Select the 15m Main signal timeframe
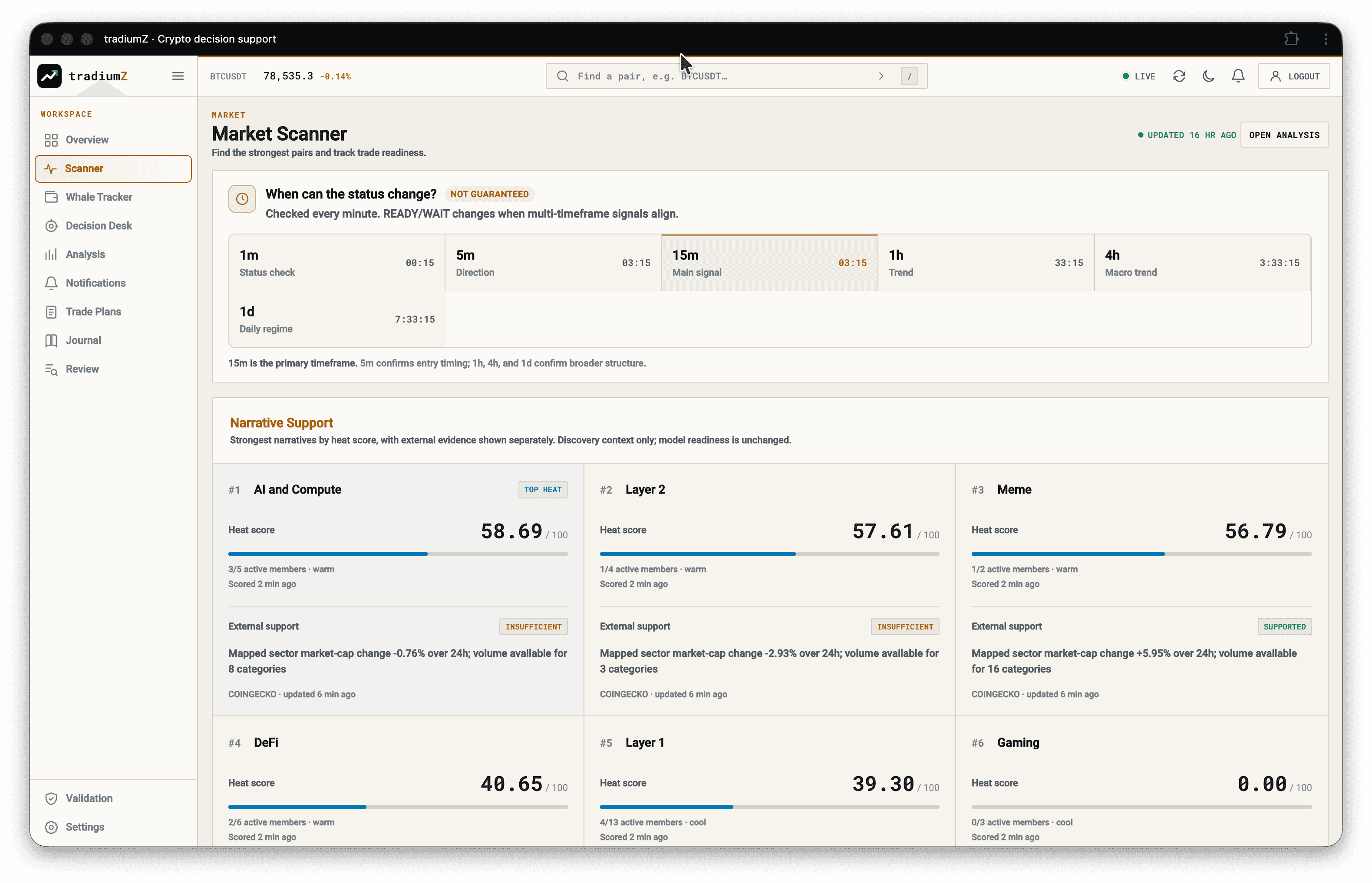1372x883 pixels. point(769,263)
